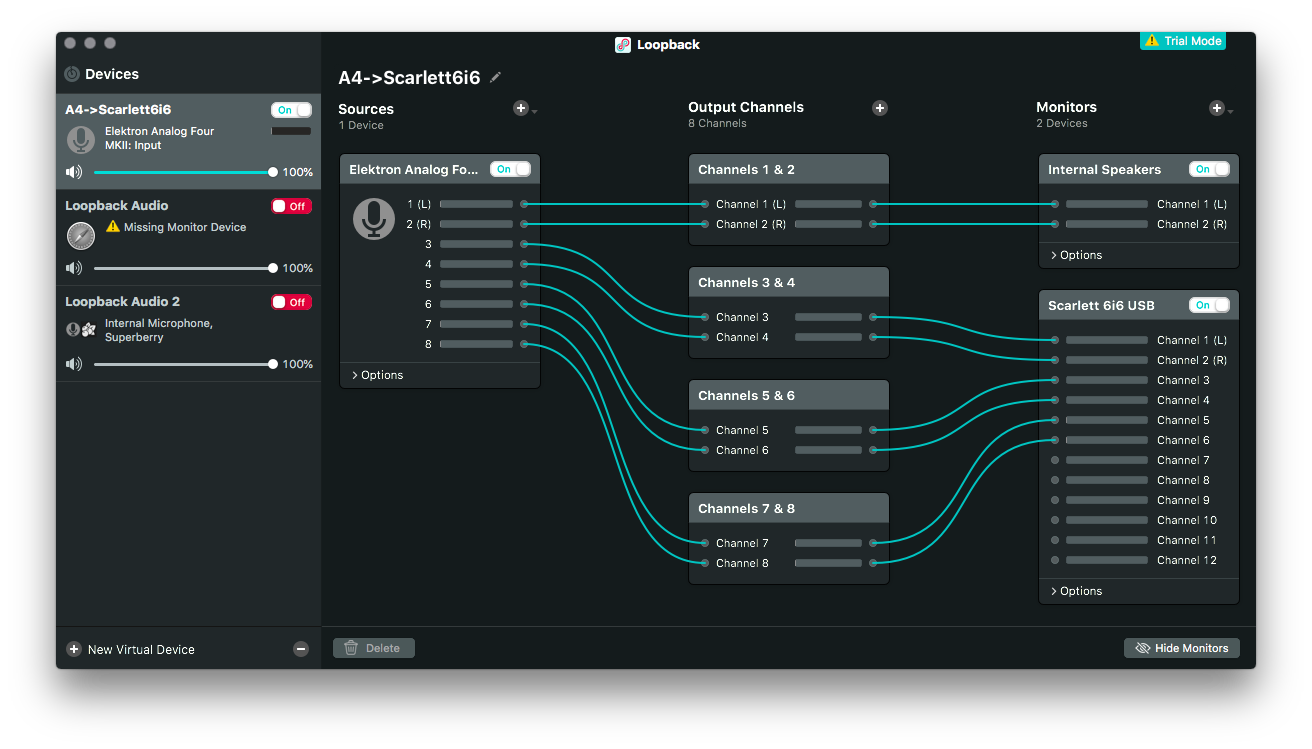Click the Delete button
1312x749 pixels.
point(373,648)
